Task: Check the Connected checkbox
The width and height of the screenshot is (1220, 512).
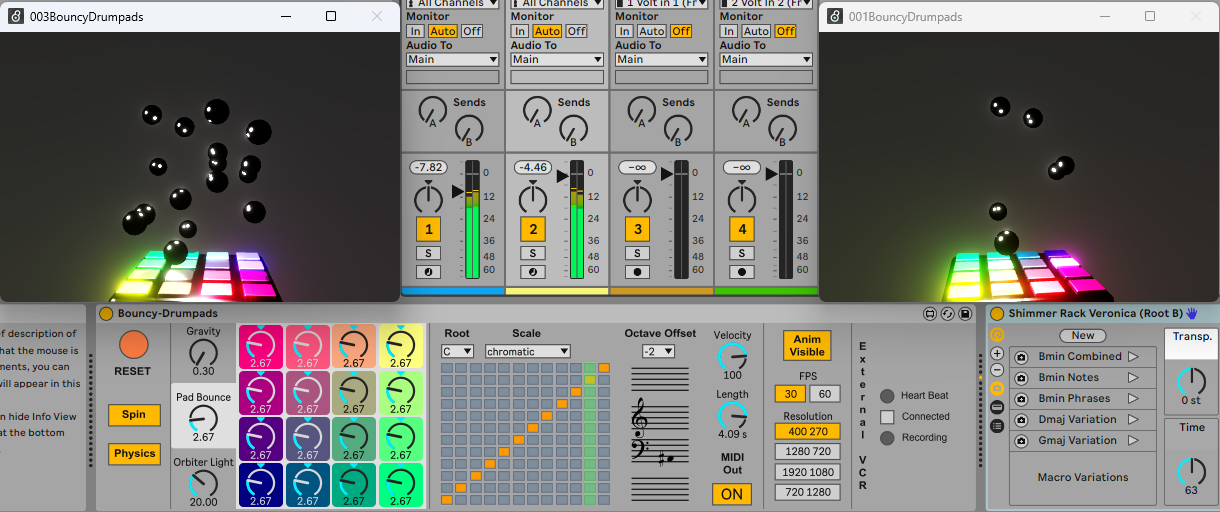Action: pyautogui.click(x=887, y=416)
